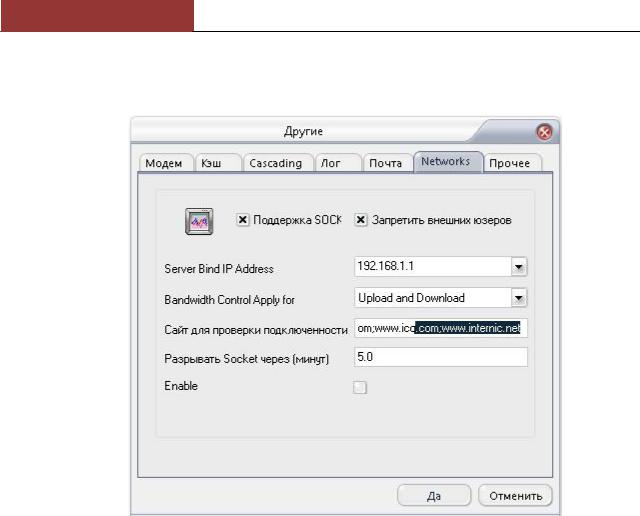Click the connectivity check site field
Image resolution: width=640 pixels, height=516 pixels.
[x=441, y=328]
